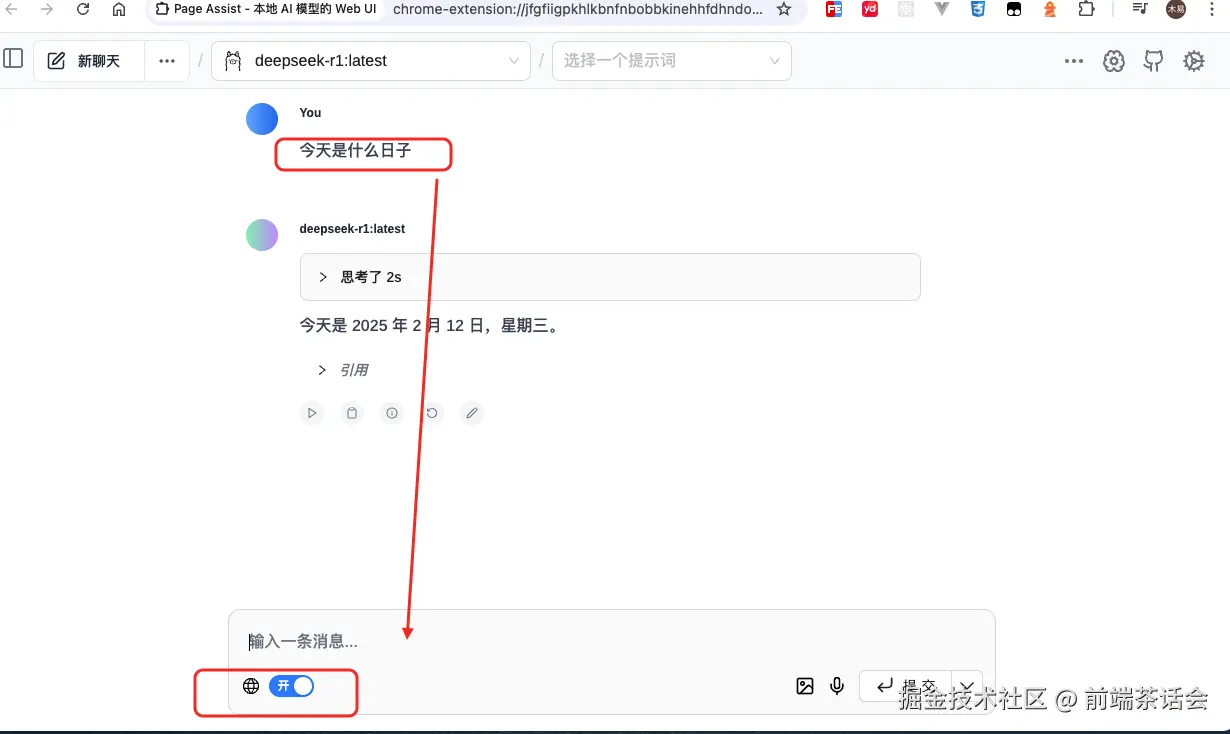Screen dimensions: 1230x734
Task: Reload the page with the refresh icon
Action: [x=83, y=9]
